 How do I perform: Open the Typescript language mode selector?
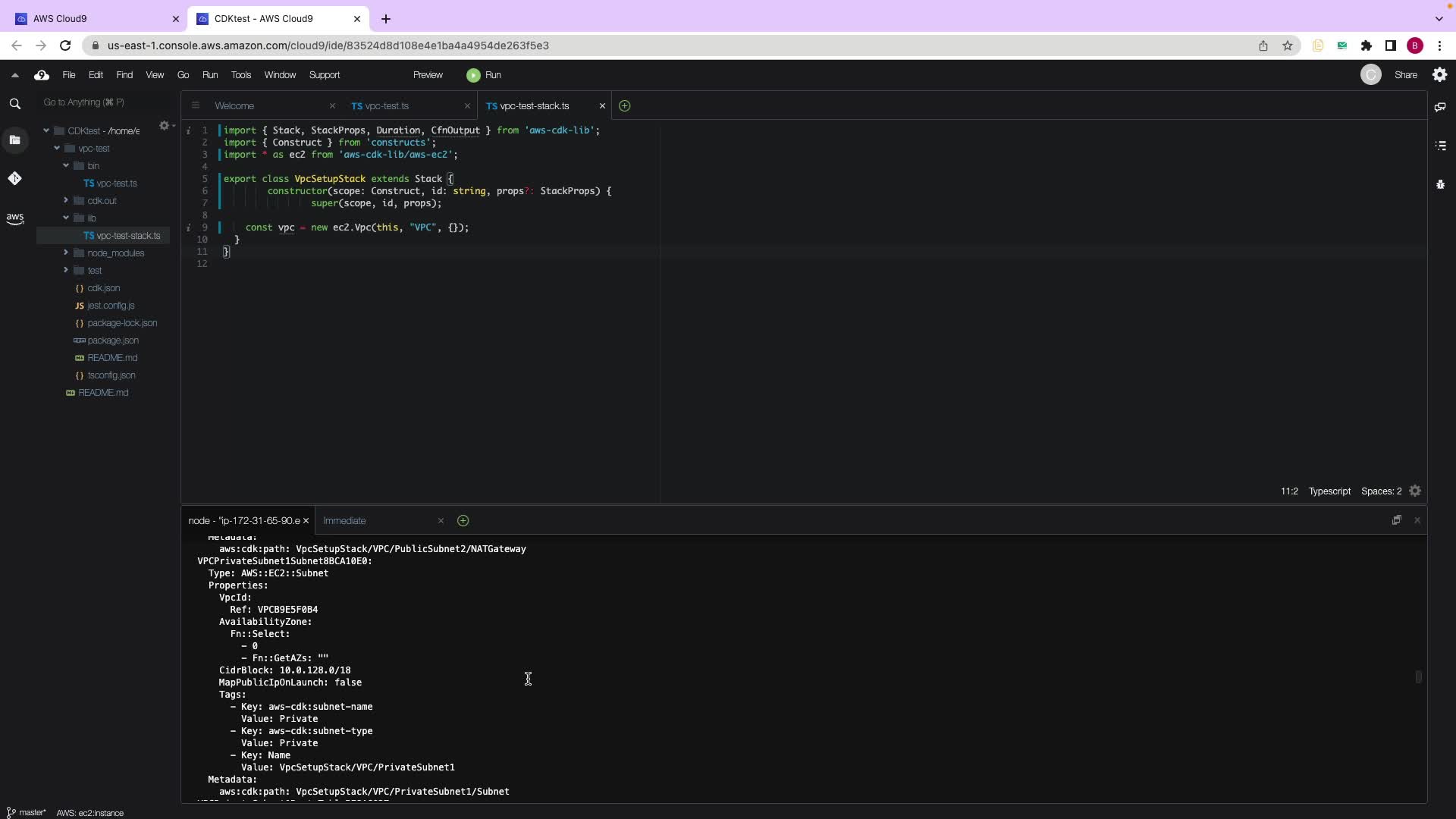click(x=1329, y=491)
